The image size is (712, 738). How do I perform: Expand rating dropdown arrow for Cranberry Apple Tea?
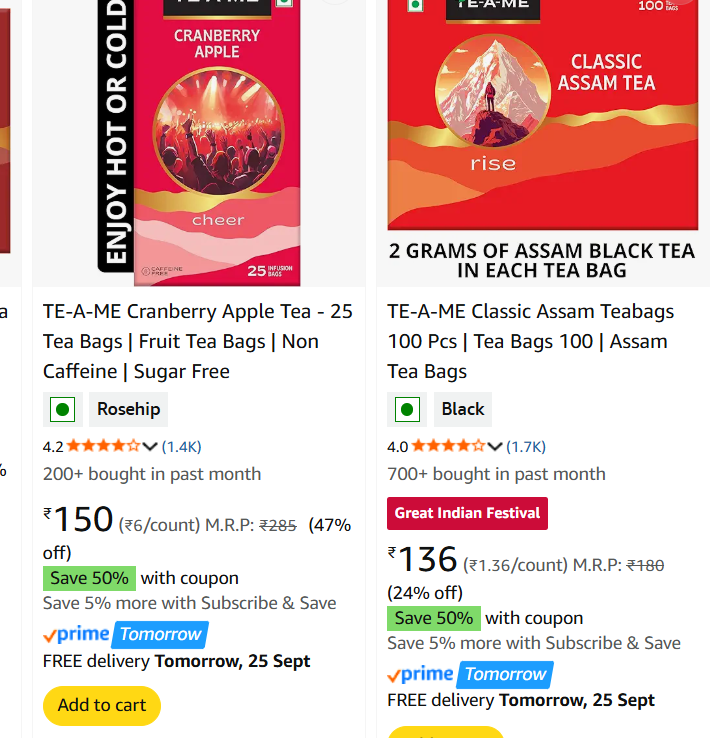pos(150,446)
